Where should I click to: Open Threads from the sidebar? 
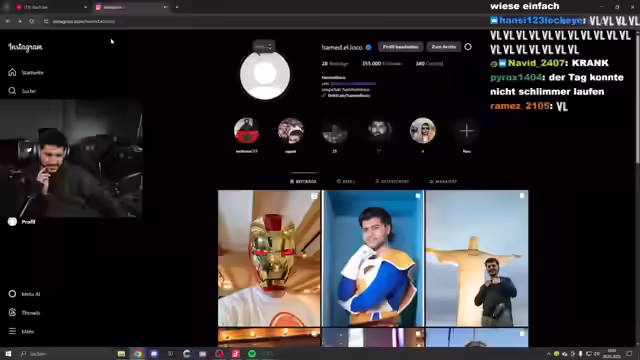click(24, 313)
